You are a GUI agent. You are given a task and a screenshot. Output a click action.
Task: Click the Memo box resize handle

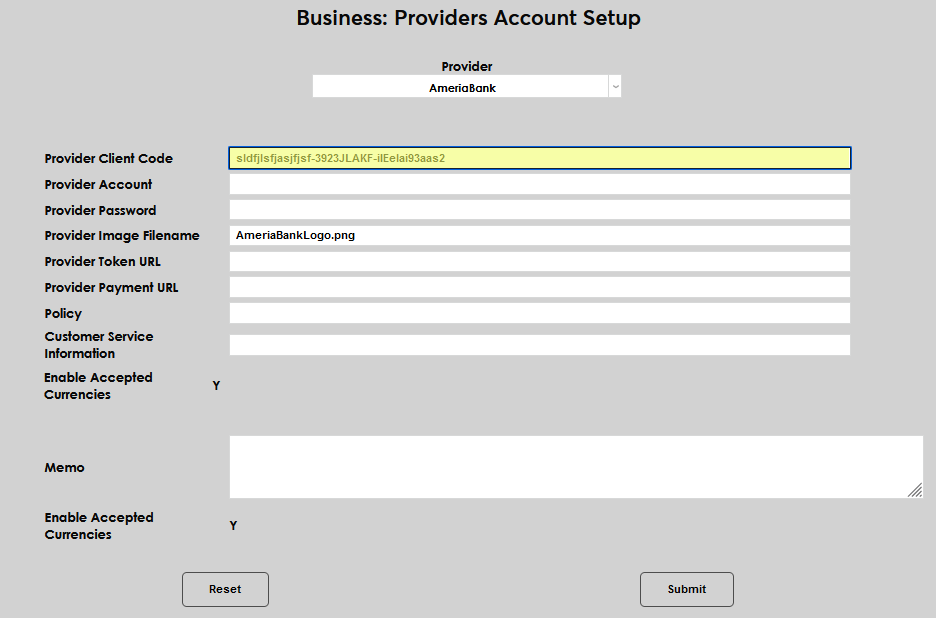pos(915,490)
